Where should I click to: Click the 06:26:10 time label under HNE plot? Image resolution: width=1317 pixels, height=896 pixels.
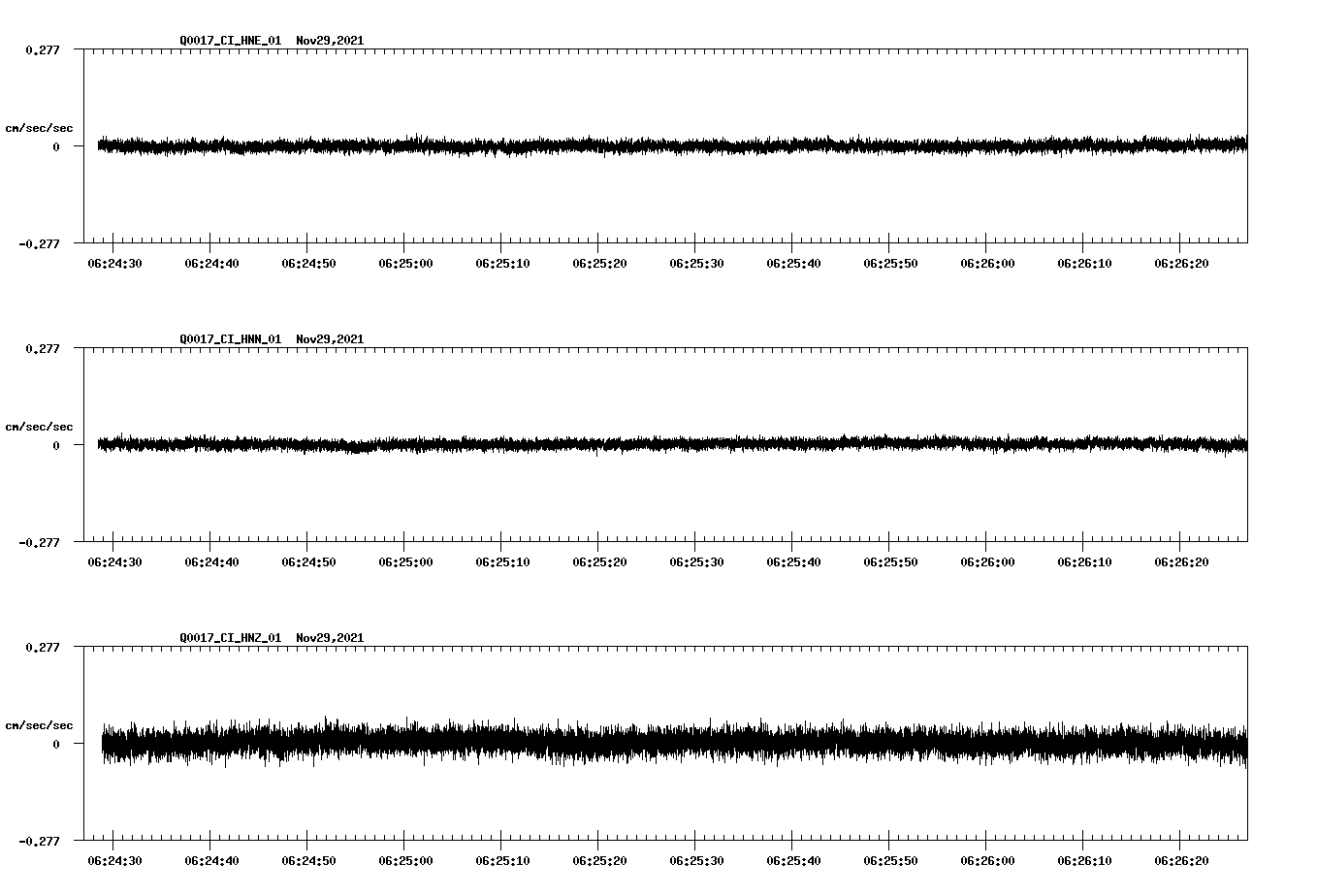[1084, 263]
